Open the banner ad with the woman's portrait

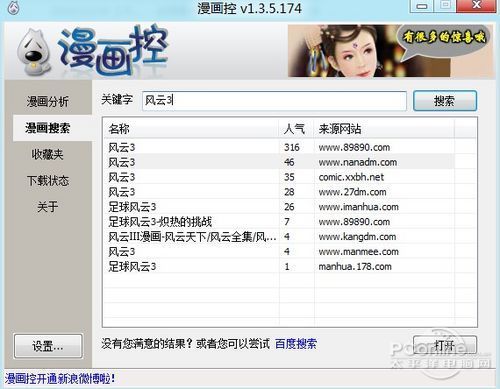coord(390,51)
